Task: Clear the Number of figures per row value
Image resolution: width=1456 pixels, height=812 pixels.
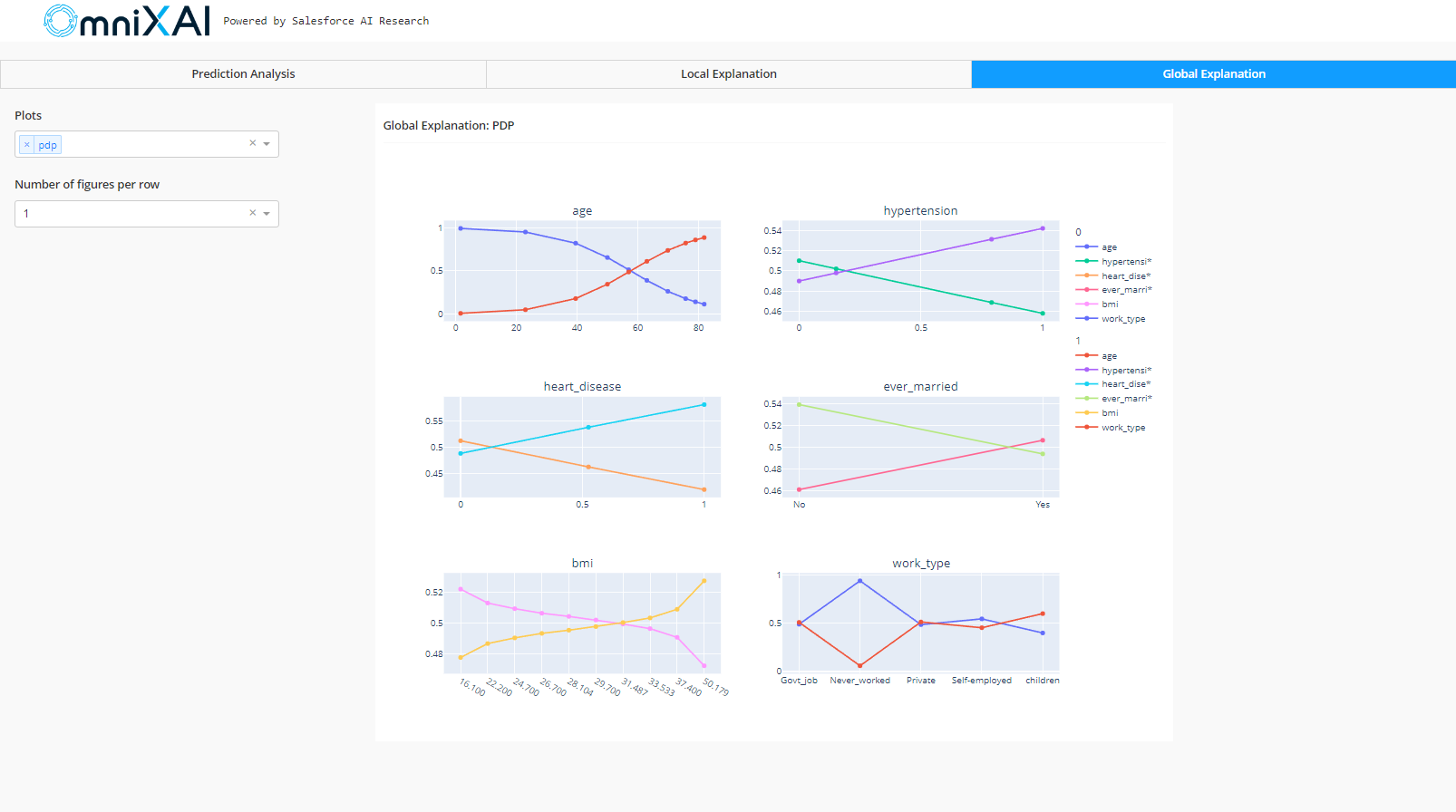Action: 253,213
